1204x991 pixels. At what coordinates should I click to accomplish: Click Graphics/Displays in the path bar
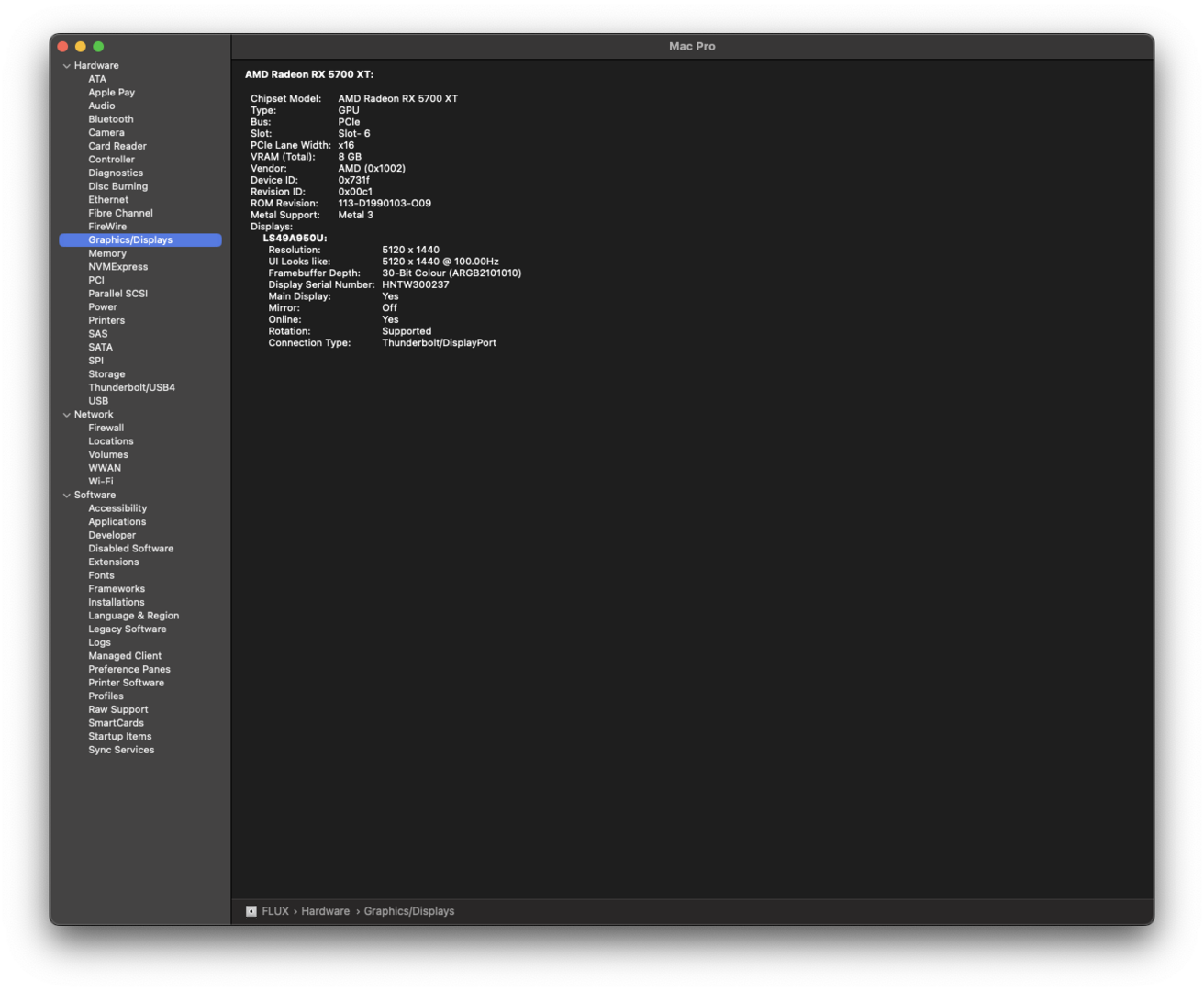409,911
